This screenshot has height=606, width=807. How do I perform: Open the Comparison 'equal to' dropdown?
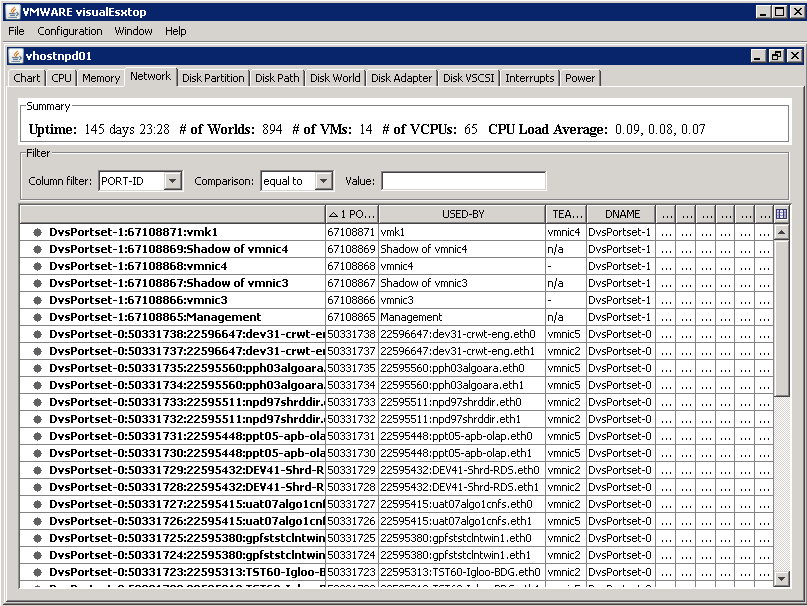[323, 181]
